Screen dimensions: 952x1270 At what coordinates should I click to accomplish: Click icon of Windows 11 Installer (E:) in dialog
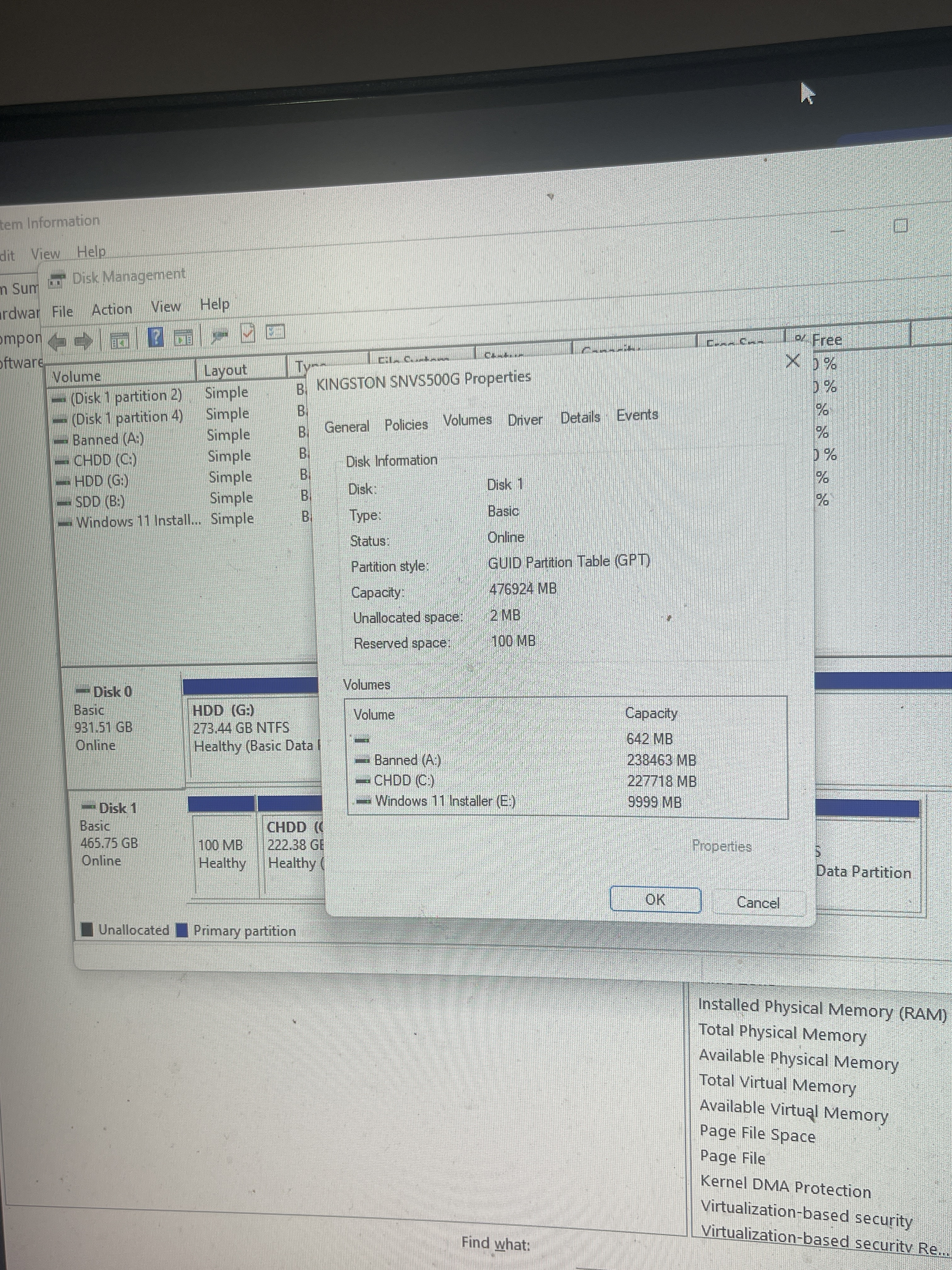(363, 802)
